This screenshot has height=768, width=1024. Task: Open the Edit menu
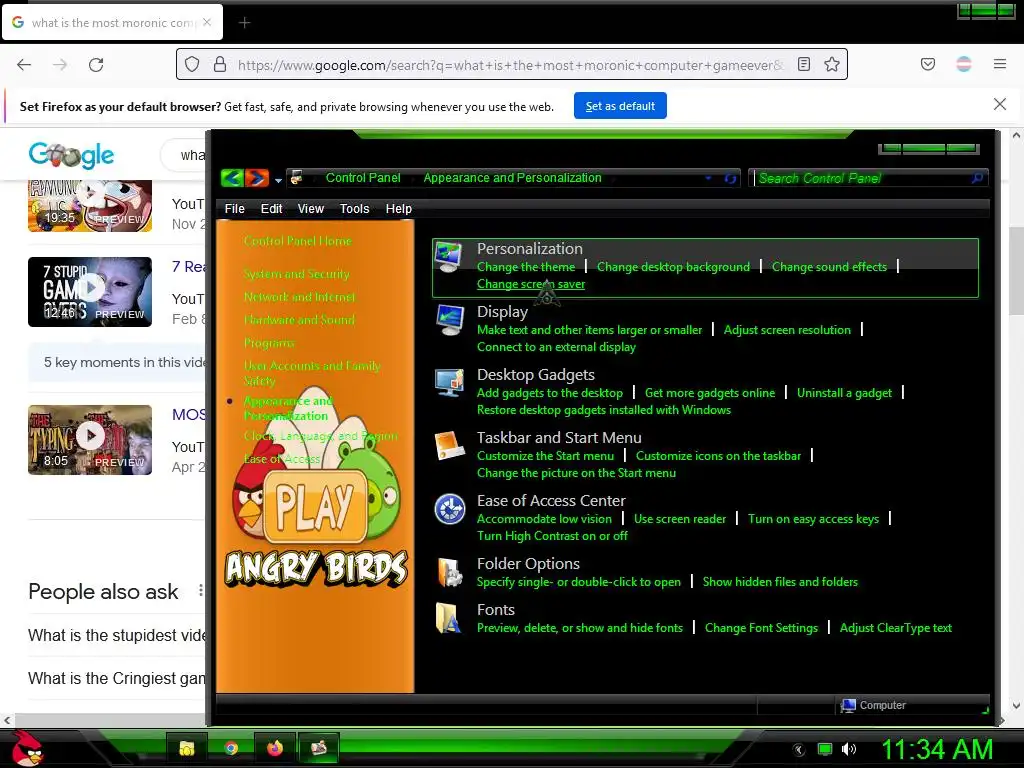(x=271, y=208)
